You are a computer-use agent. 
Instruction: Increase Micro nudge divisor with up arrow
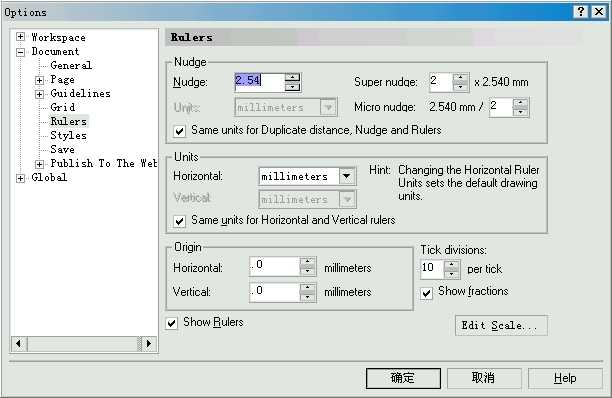click(x=521, y=103)
